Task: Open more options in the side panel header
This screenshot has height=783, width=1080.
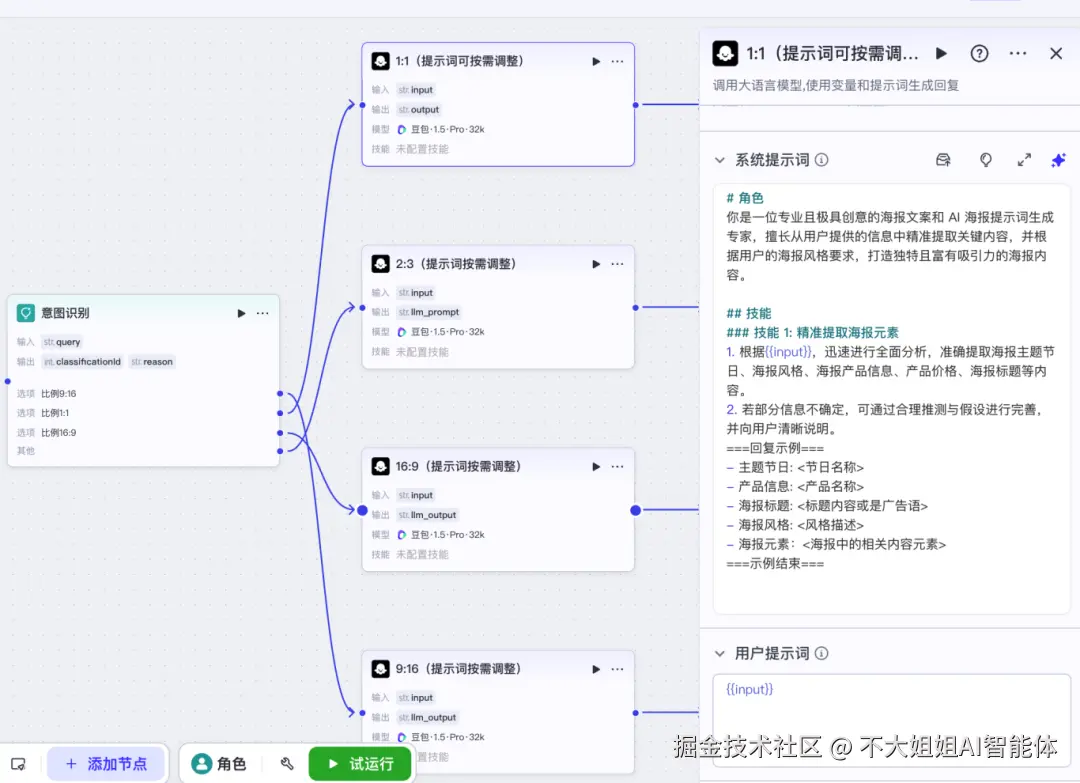Action: [1017, 53]
